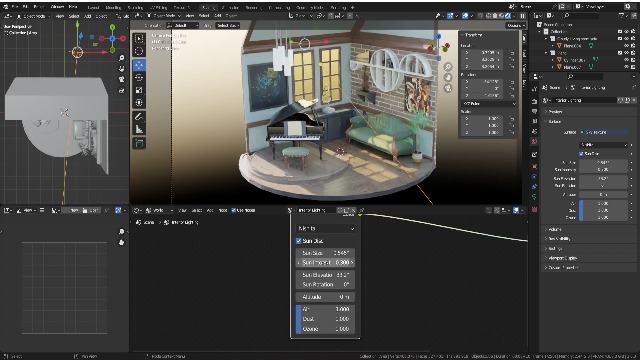Viewport: 640px width, 360px height.
Task: Activate the Rotate tool in viewport toolbar
Action: point(139,77)
